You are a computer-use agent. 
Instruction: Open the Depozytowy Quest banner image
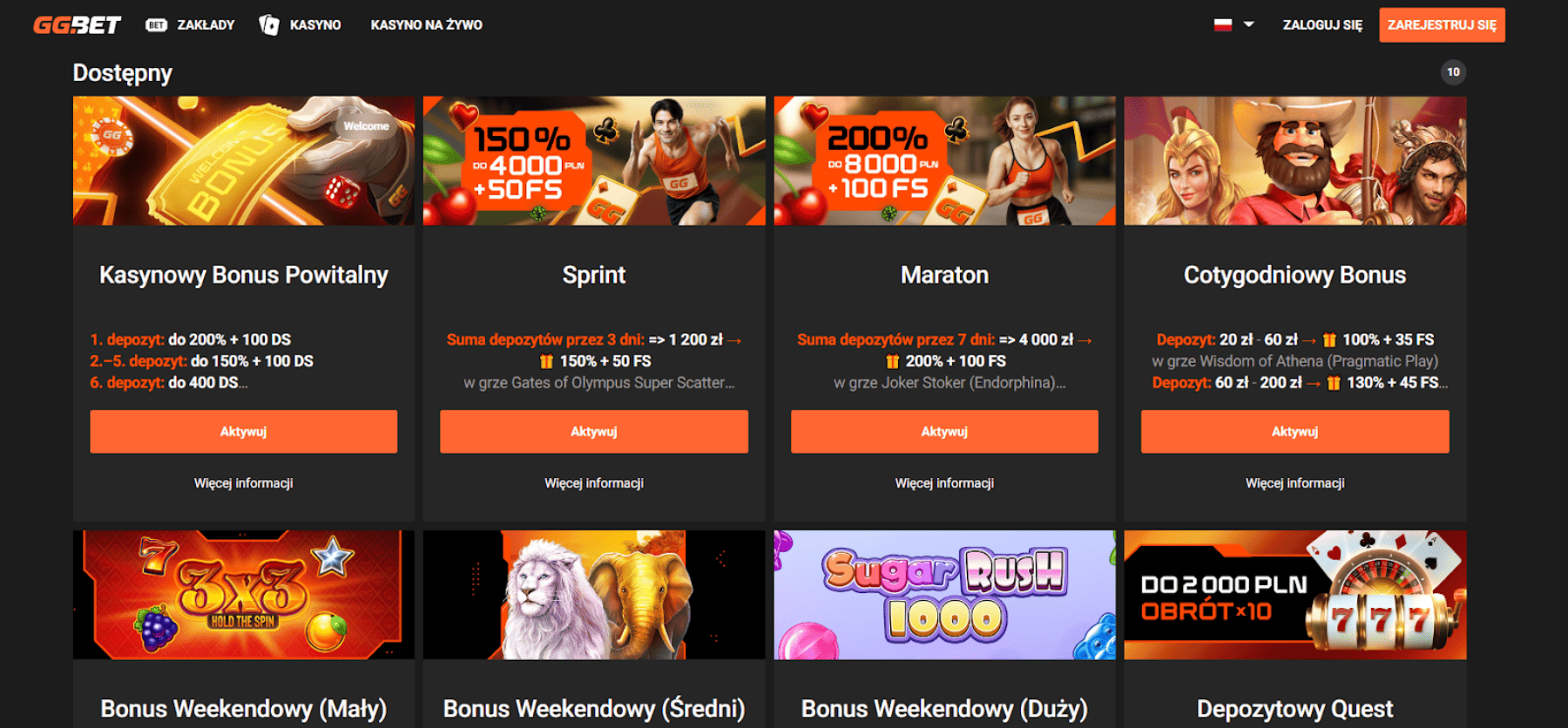[1295, 595]
